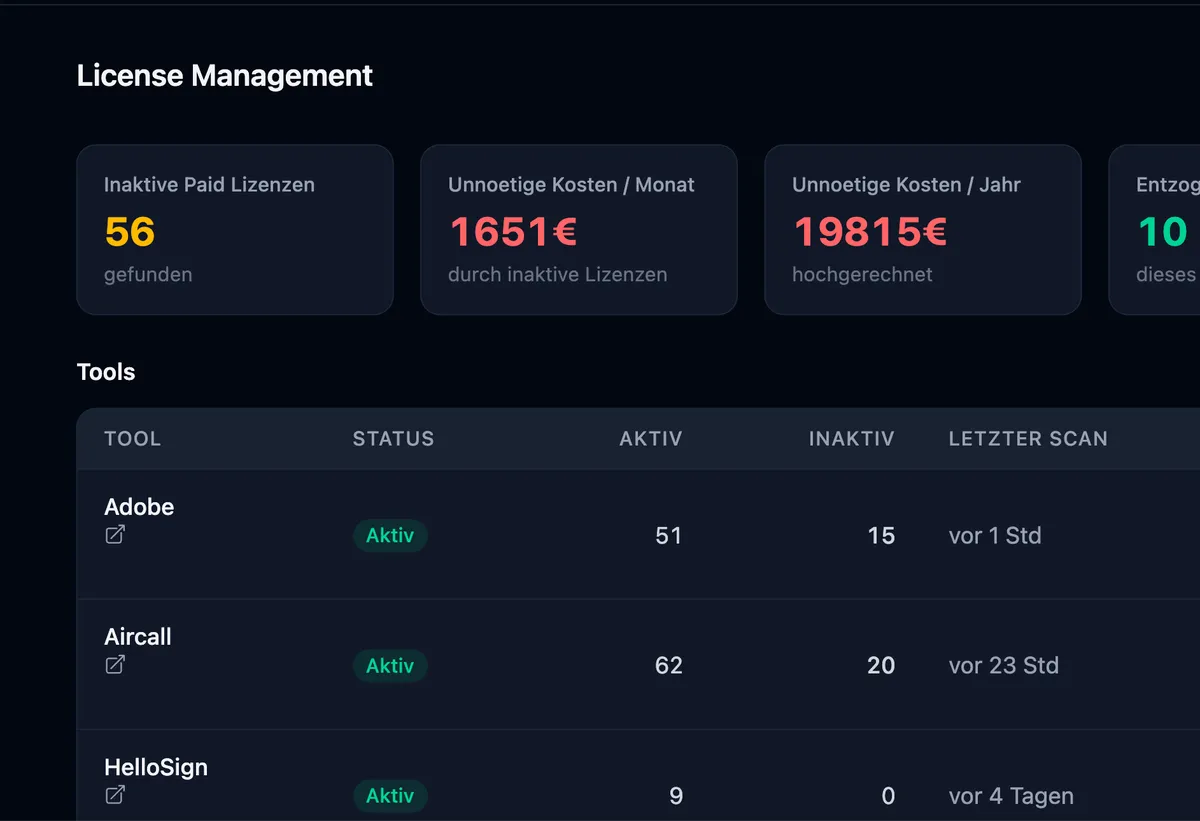Click the LETZTER SCAN value for HelloSign
The width and height of the screenshot is (1200, 821).
pos(1011,796)
